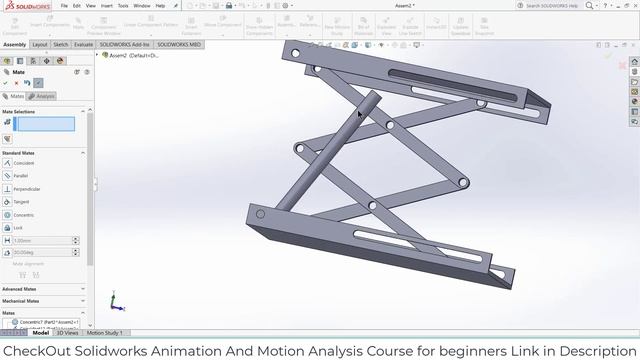Screen dimensions: 640x360
Task: Adjust the angle value spinner arrows
Action: coord(76,253)
